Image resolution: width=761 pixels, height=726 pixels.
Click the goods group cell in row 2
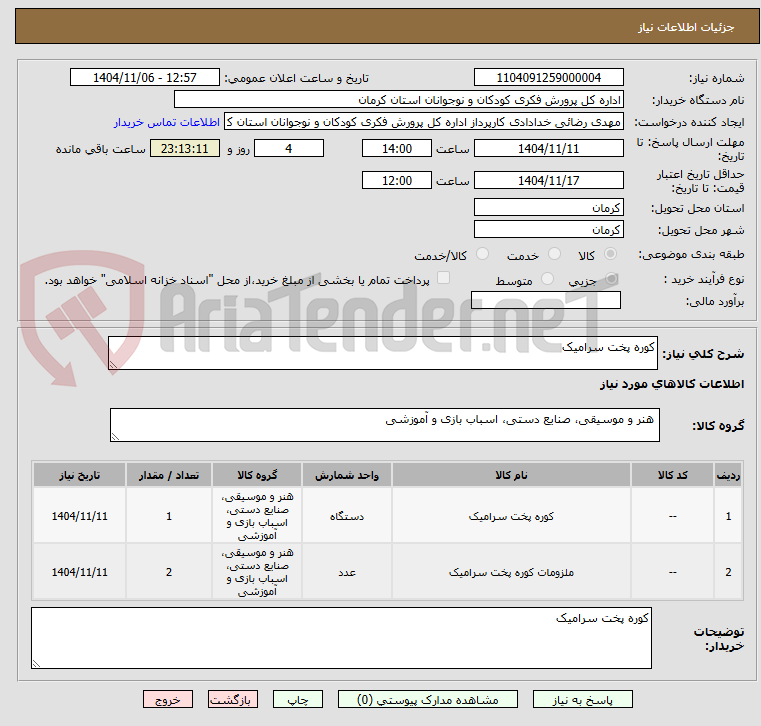257,572
